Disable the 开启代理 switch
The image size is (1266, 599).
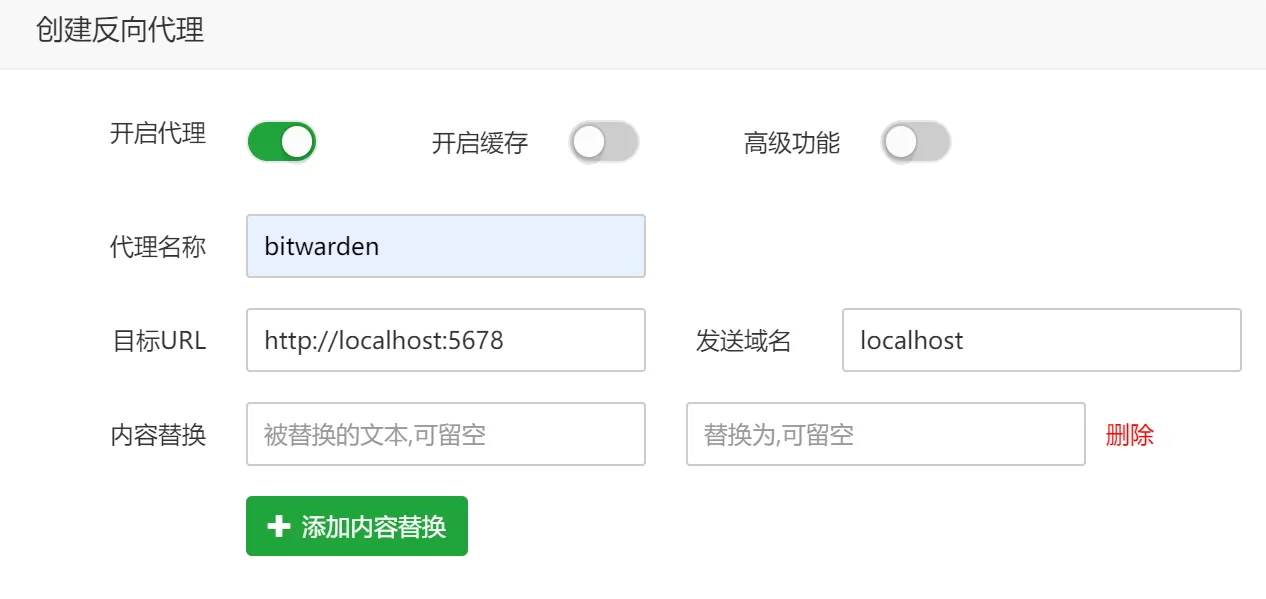click(x=282, y=142)
